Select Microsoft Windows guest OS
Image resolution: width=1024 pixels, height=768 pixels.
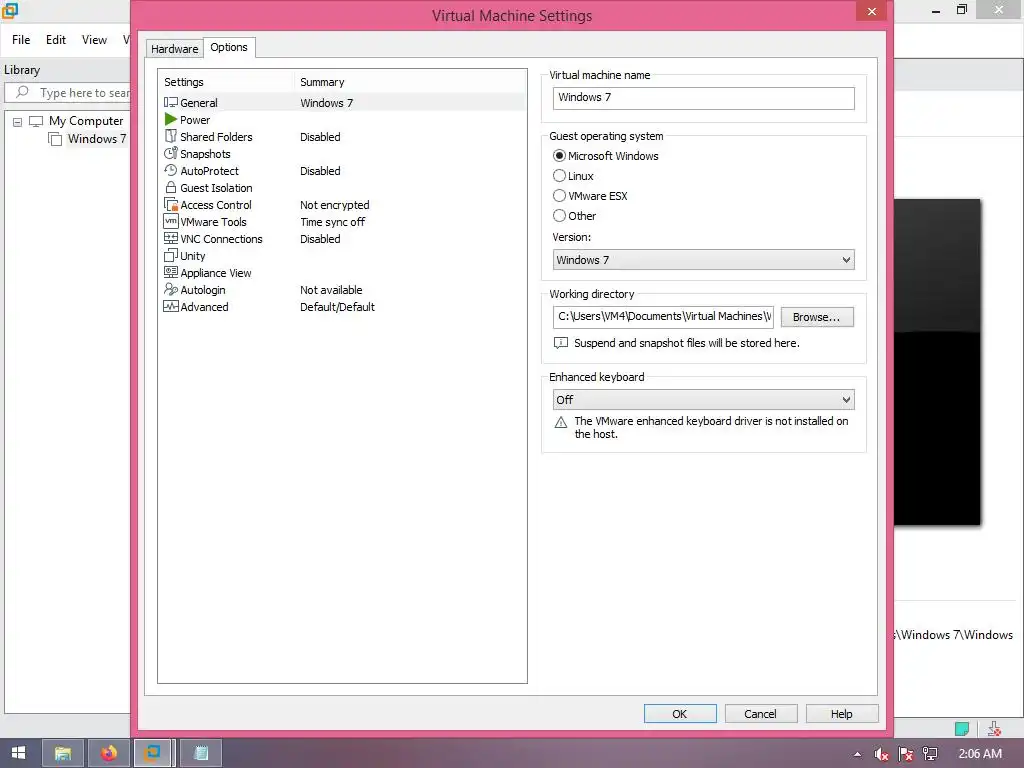click(559, 156)
